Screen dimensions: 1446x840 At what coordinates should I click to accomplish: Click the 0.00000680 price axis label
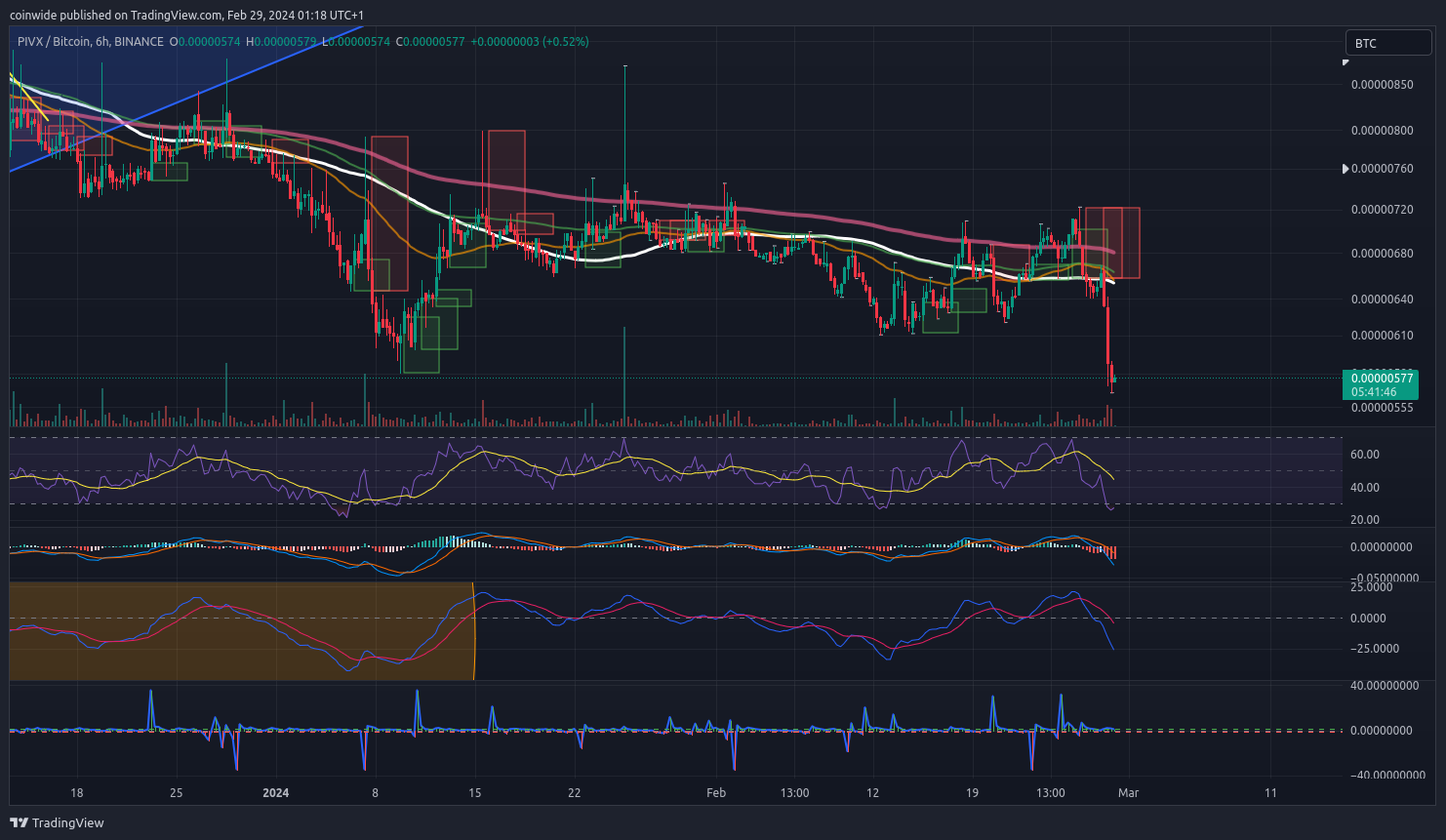click(1382, 254)
